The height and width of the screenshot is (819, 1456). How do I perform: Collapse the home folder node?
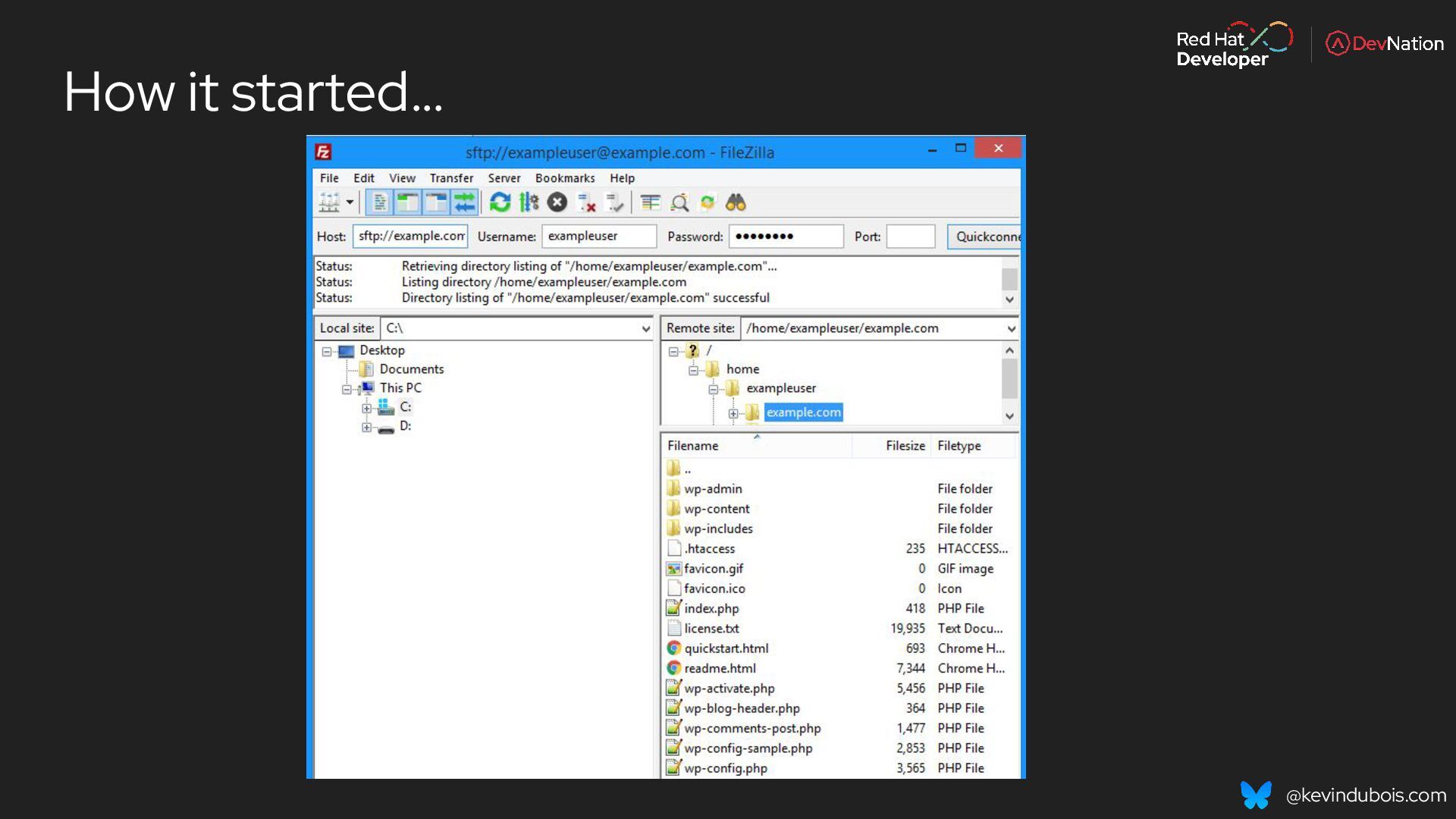point(693,370)
